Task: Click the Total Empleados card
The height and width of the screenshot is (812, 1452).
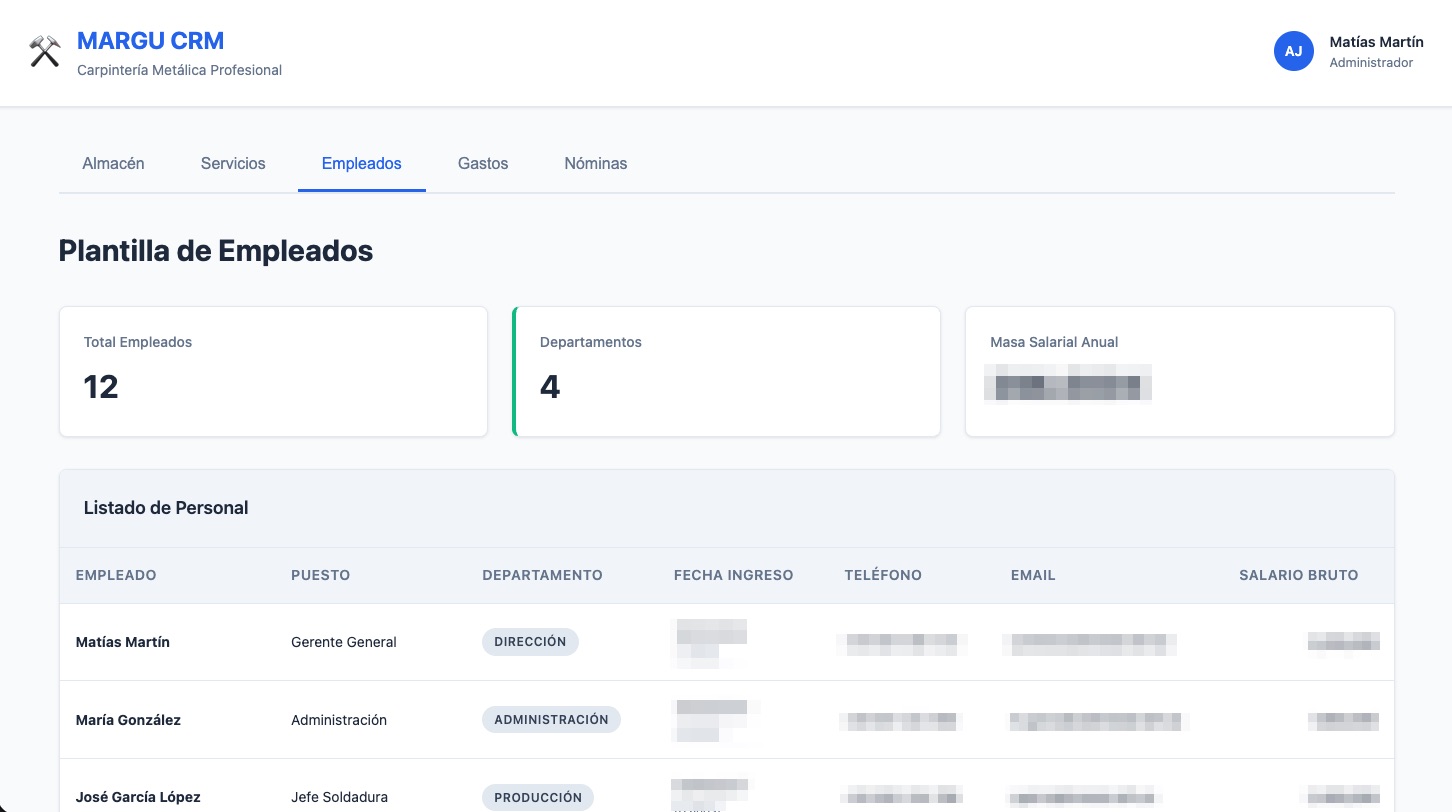Action: (273, 371)
